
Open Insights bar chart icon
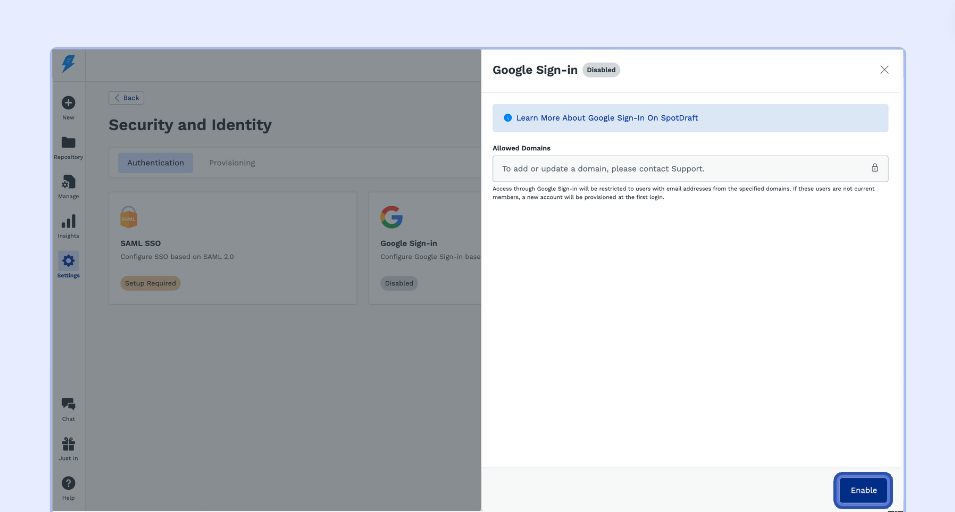[x=68, y=222]
